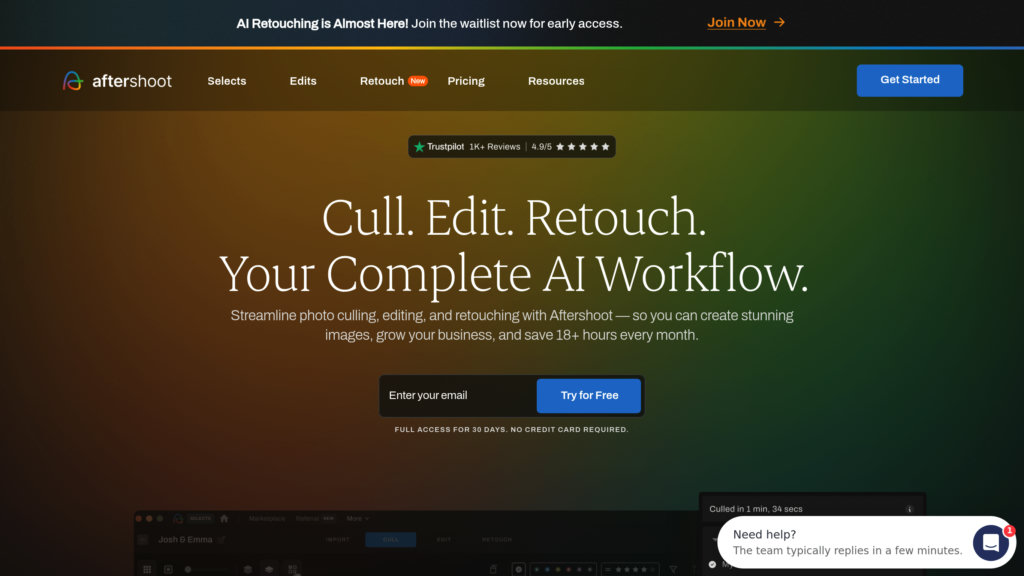This screenshot has width=1024, height=576.
Task: Click the filter funnel icon
Action: tap(671, 568)
